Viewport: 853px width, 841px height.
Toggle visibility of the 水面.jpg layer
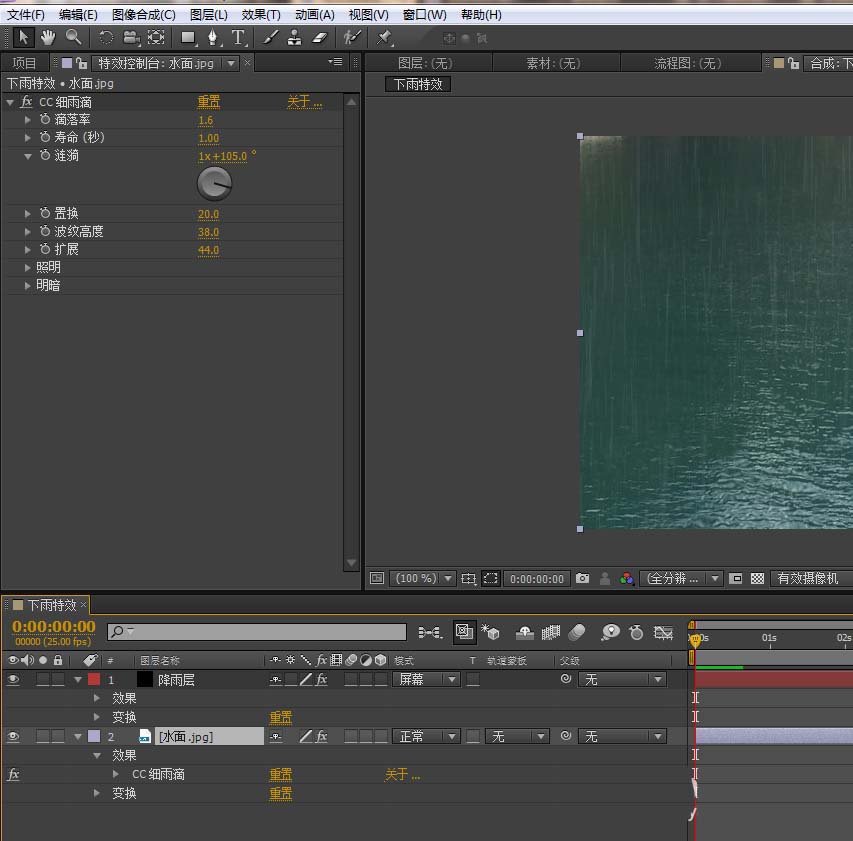coord(13,736)
